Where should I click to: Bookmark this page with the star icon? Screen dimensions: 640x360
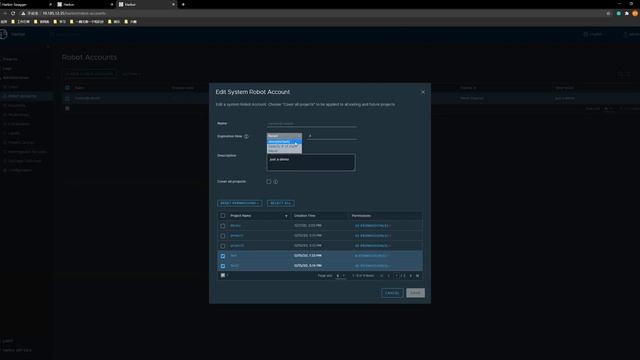(608, 13)
